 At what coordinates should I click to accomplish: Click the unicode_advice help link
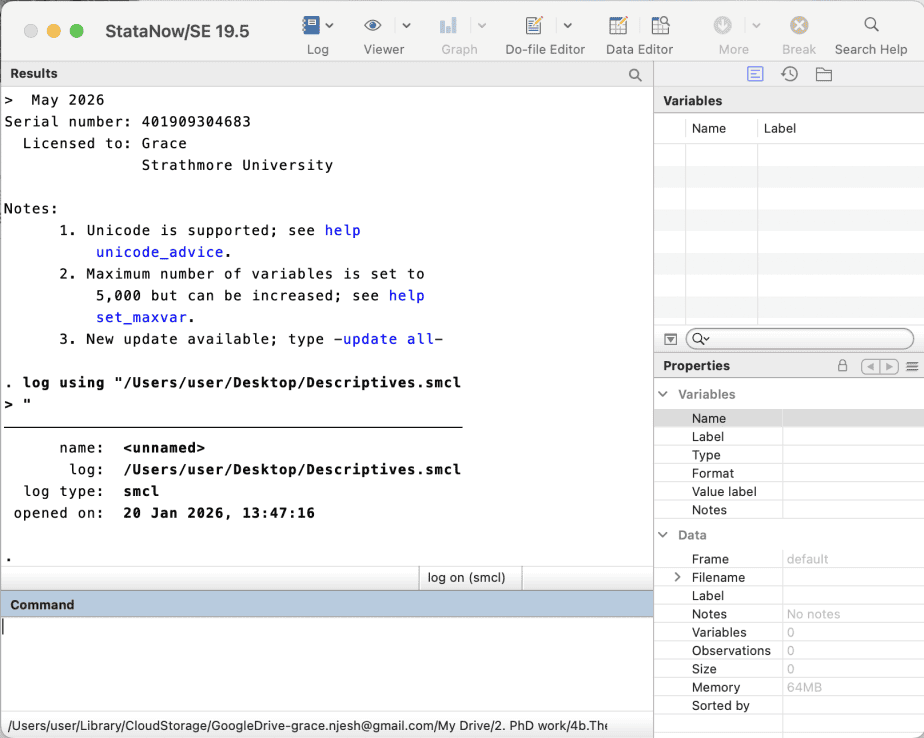(159, 252)
